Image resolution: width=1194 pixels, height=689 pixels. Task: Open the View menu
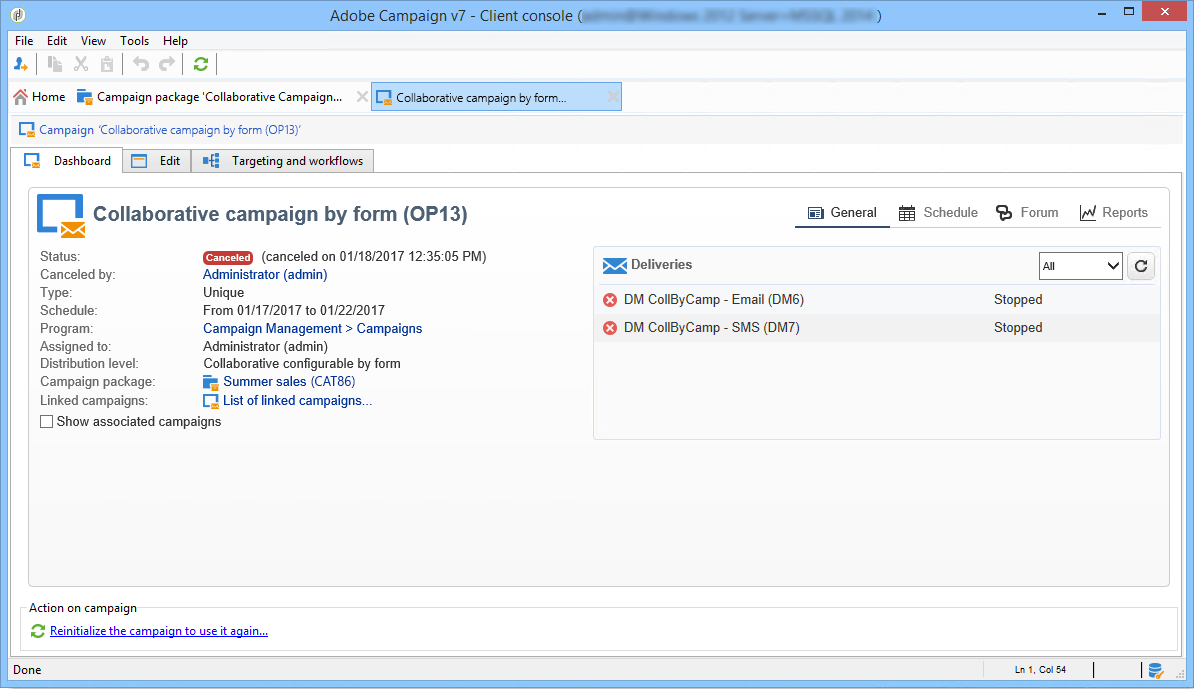94,41
